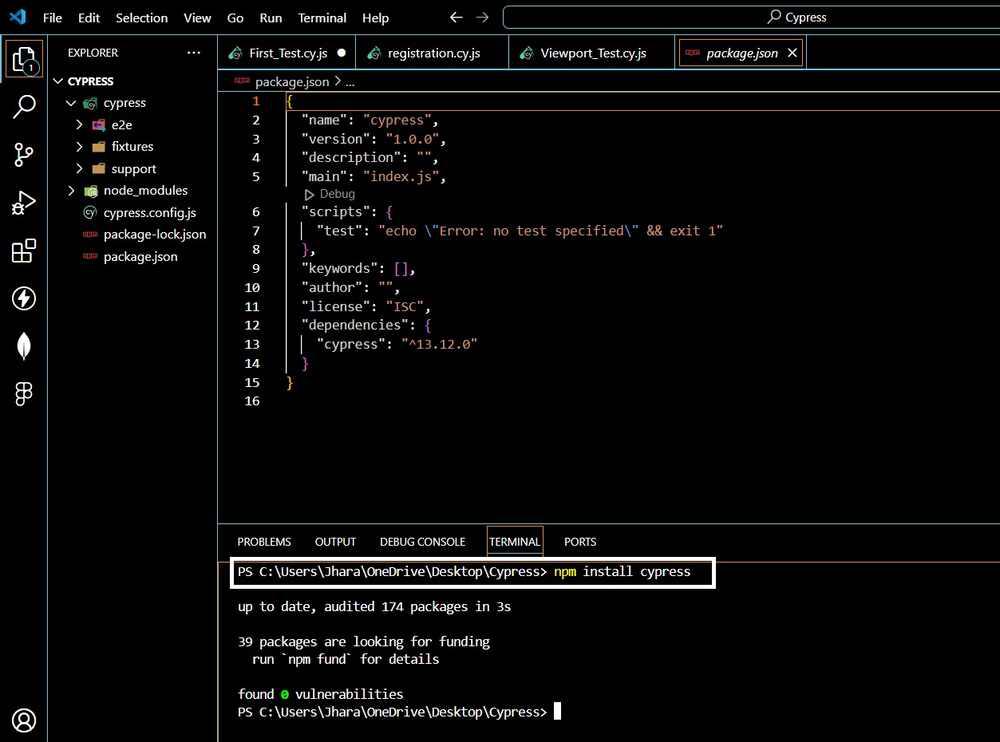Open the Terminal menu

pos(322,18)
